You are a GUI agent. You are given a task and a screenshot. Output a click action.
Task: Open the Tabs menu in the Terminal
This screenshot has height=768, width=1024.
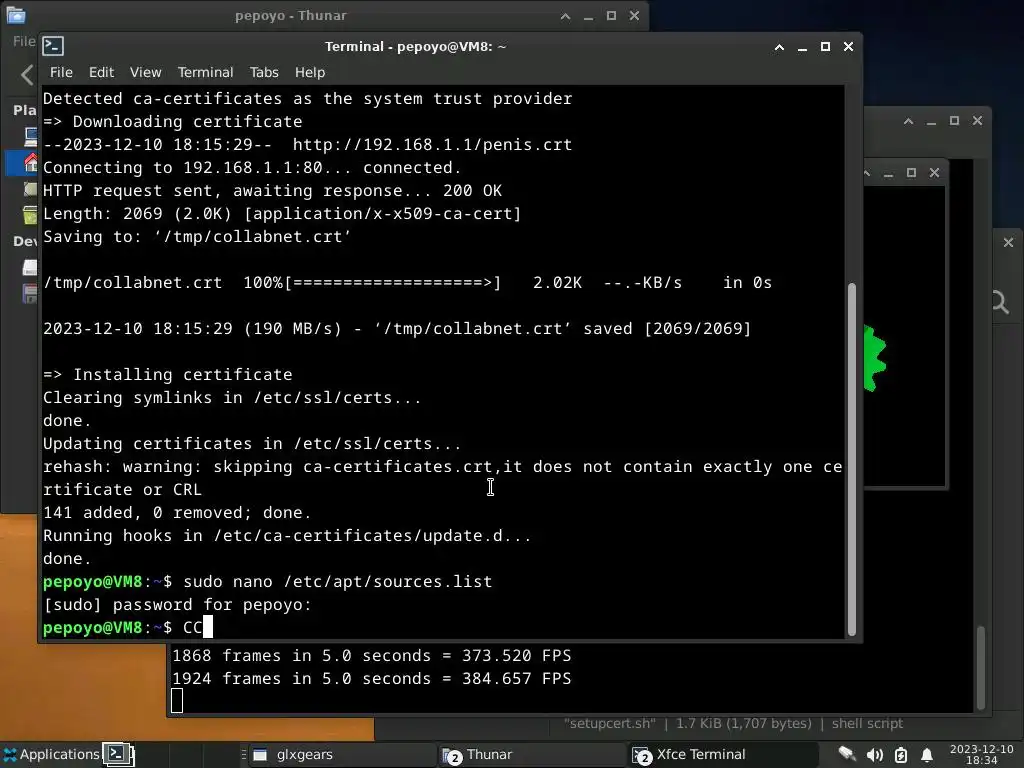pos(264,72)
